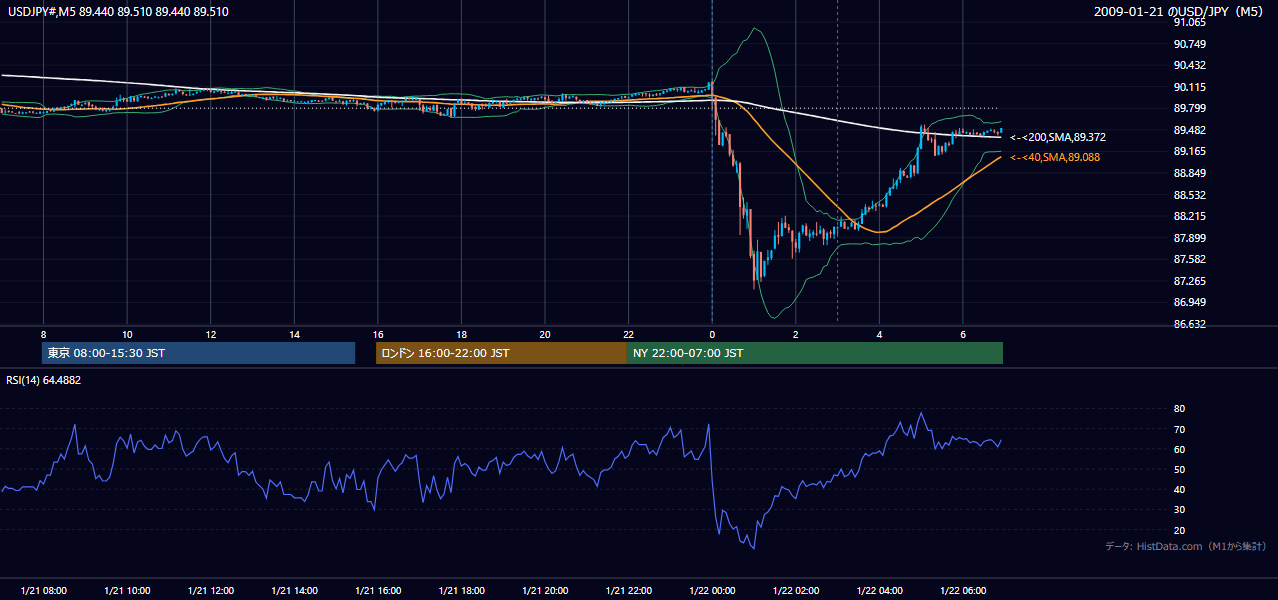Viewport: 1278px width, 600px height.
Task: Select the ロンドン 16:00-22:00 JST session bar
Action: [501, 353]
